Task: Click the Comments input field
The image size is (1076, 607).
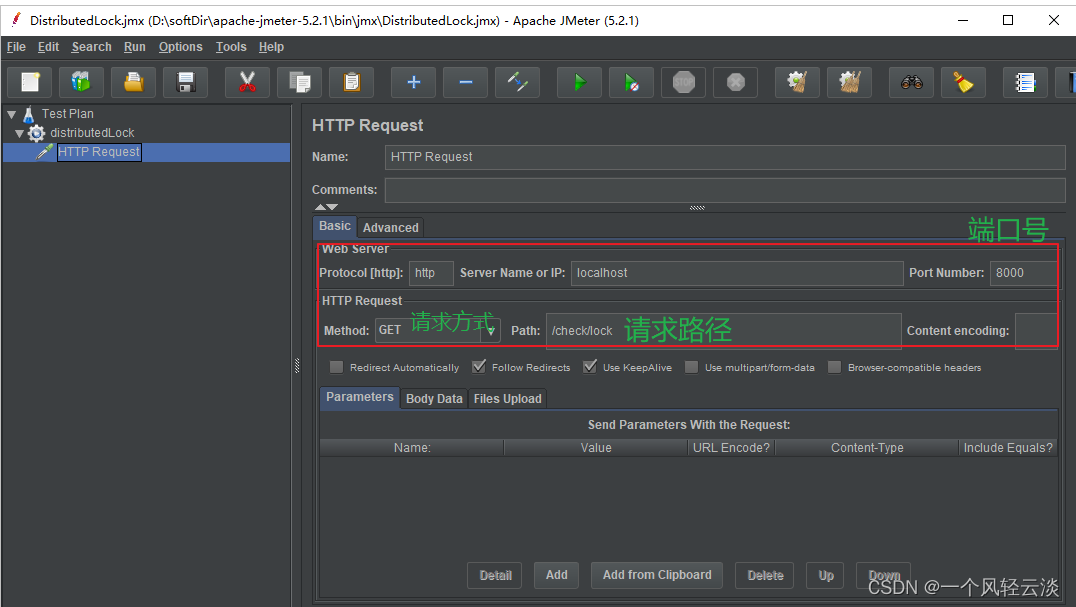Action: tap(725, 190)
